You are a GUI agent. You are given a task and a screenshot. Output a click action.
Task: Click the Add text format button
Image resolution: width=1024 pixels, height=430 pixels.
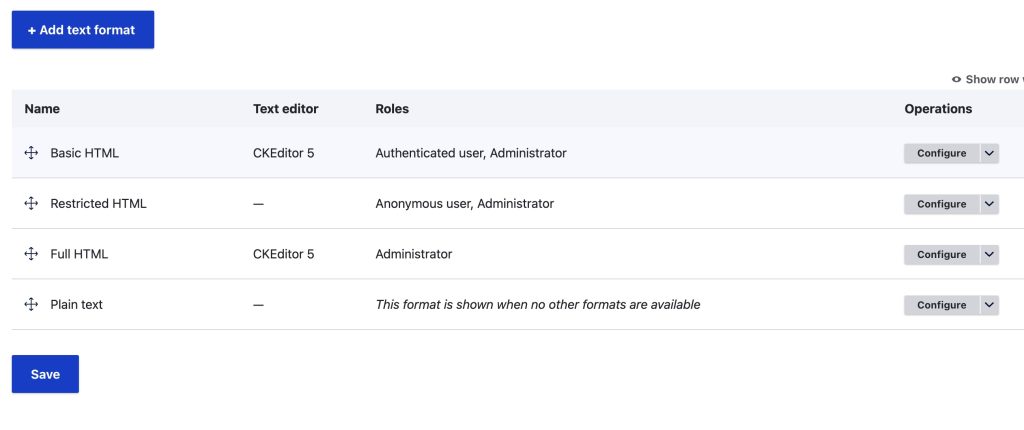click(x=83, y=29)
